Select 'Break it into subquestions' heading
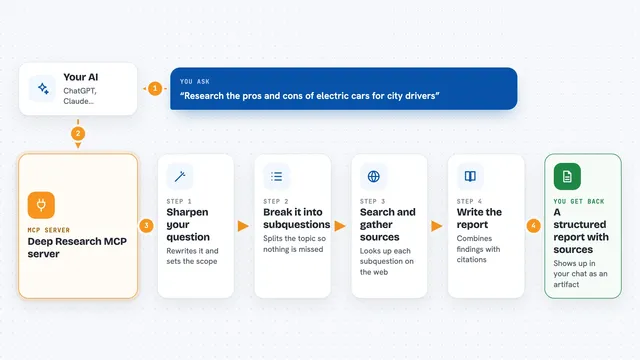Screen dimensions: 640x360 (x=296, y=218)
